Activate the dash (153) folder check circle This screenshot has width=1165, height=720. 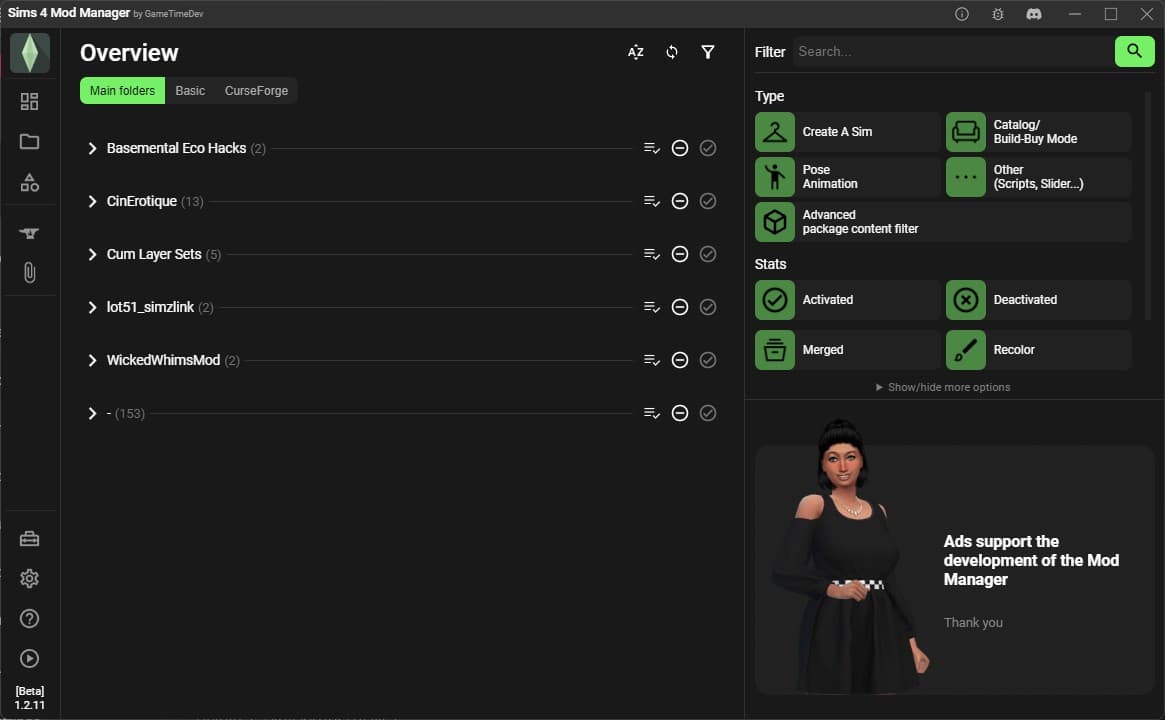tap(708, 413)
